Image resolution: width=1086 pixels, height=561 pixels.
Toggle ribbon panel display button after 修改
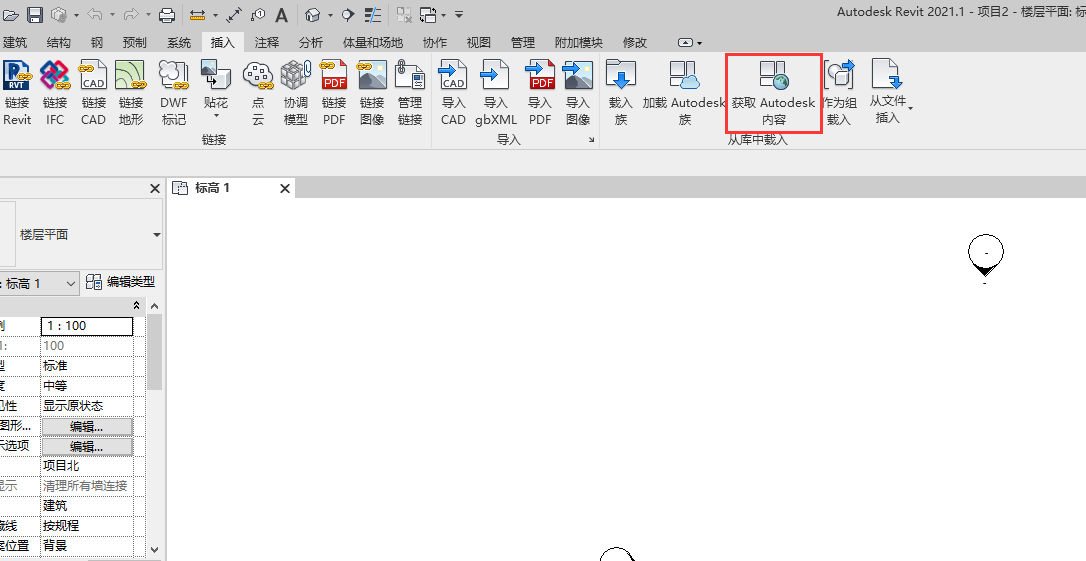[x=685, y=43]
